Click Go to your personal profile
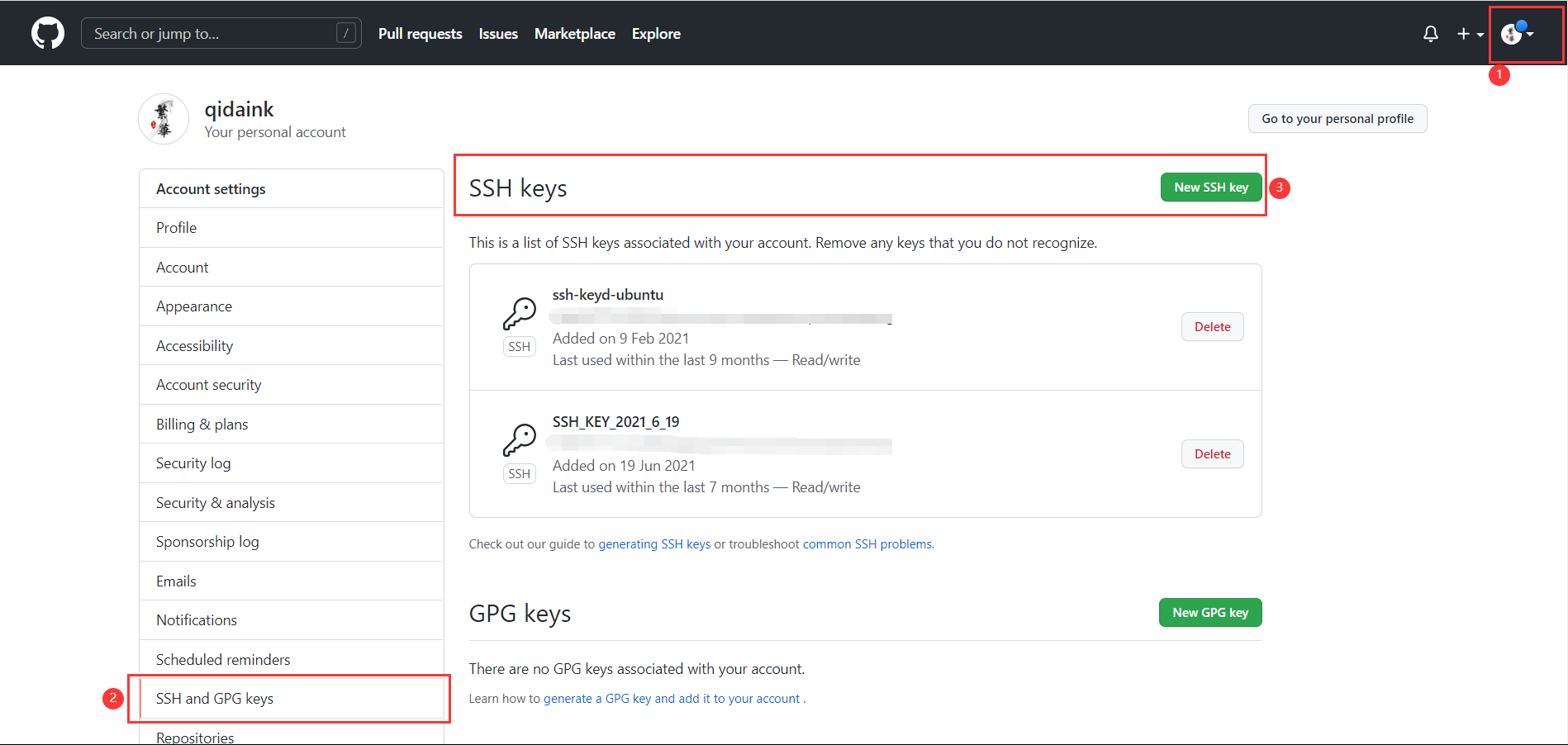1568x745 pixels. [1337, 119]
